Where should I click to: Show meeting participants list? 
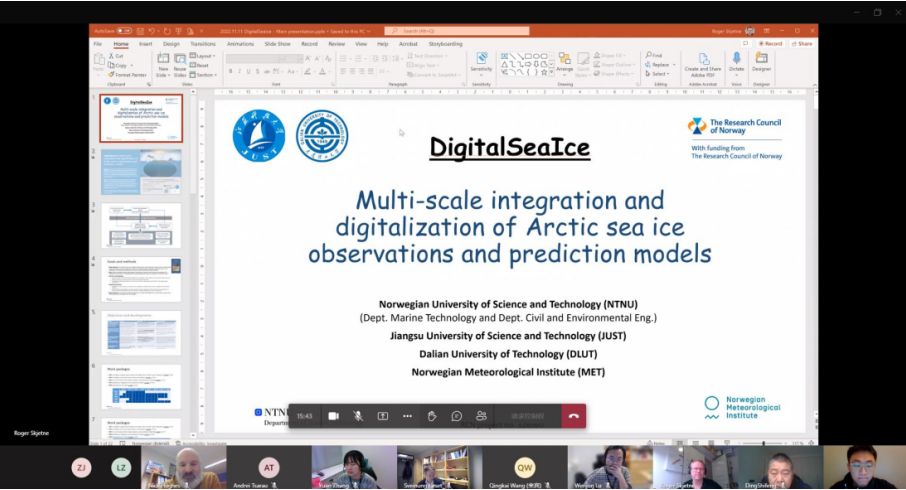tap(481, 416)
